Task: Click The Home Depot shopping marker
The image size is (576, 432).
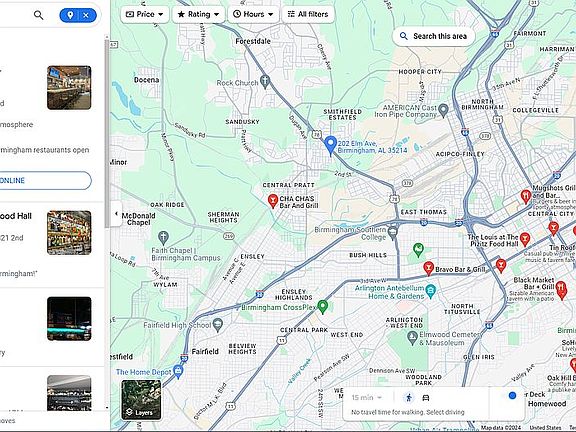Action: [178, 372]
